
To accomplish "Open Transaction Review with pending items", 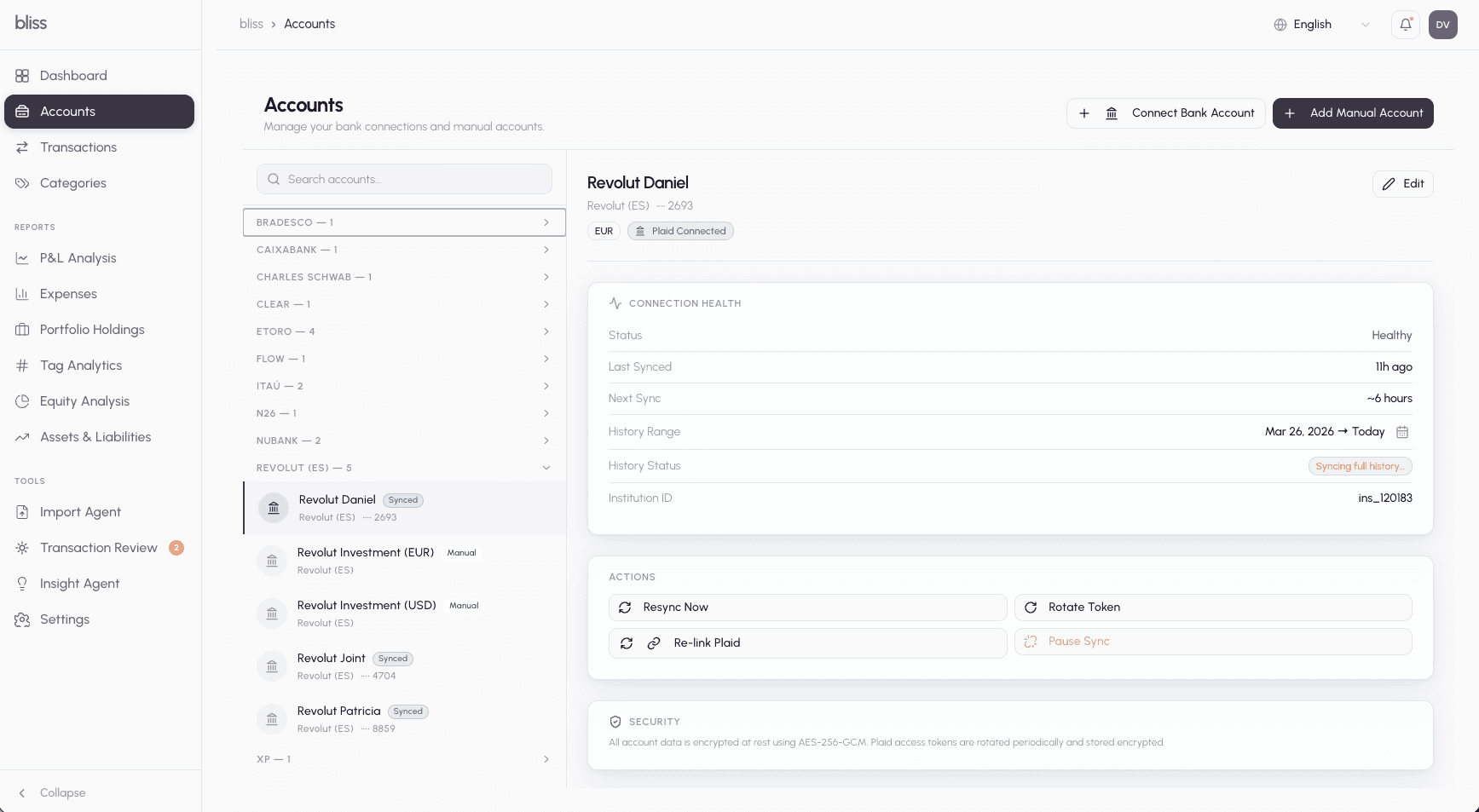I will coord(99,548).
